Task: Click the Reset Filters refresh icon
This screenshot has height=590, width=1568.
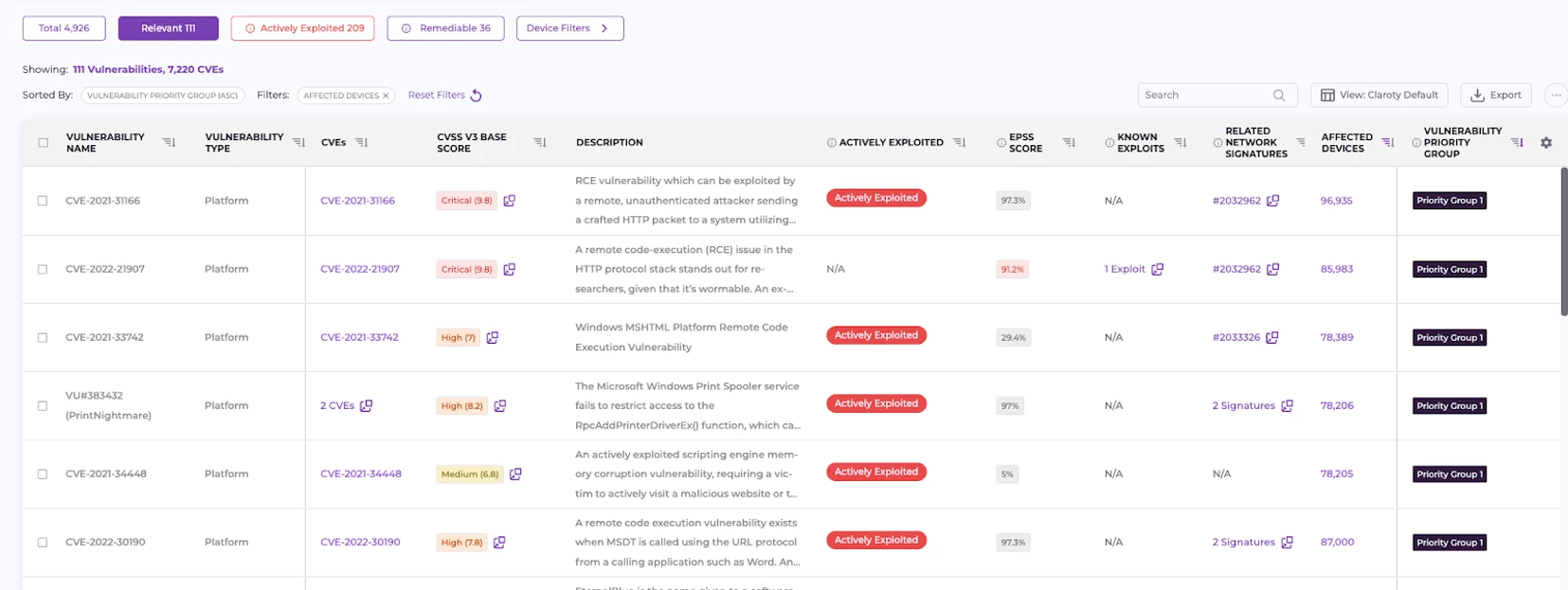Action: click(477, 96)
